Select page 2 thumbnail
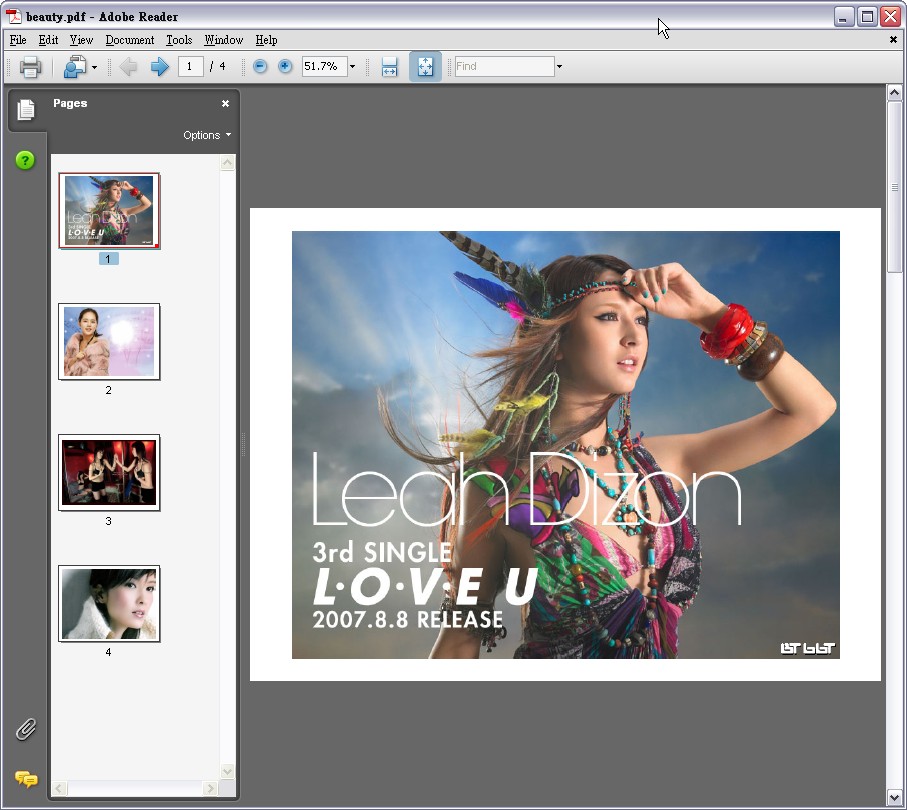Viewport: 907px width, 810px height. click(x=109, y=341)
